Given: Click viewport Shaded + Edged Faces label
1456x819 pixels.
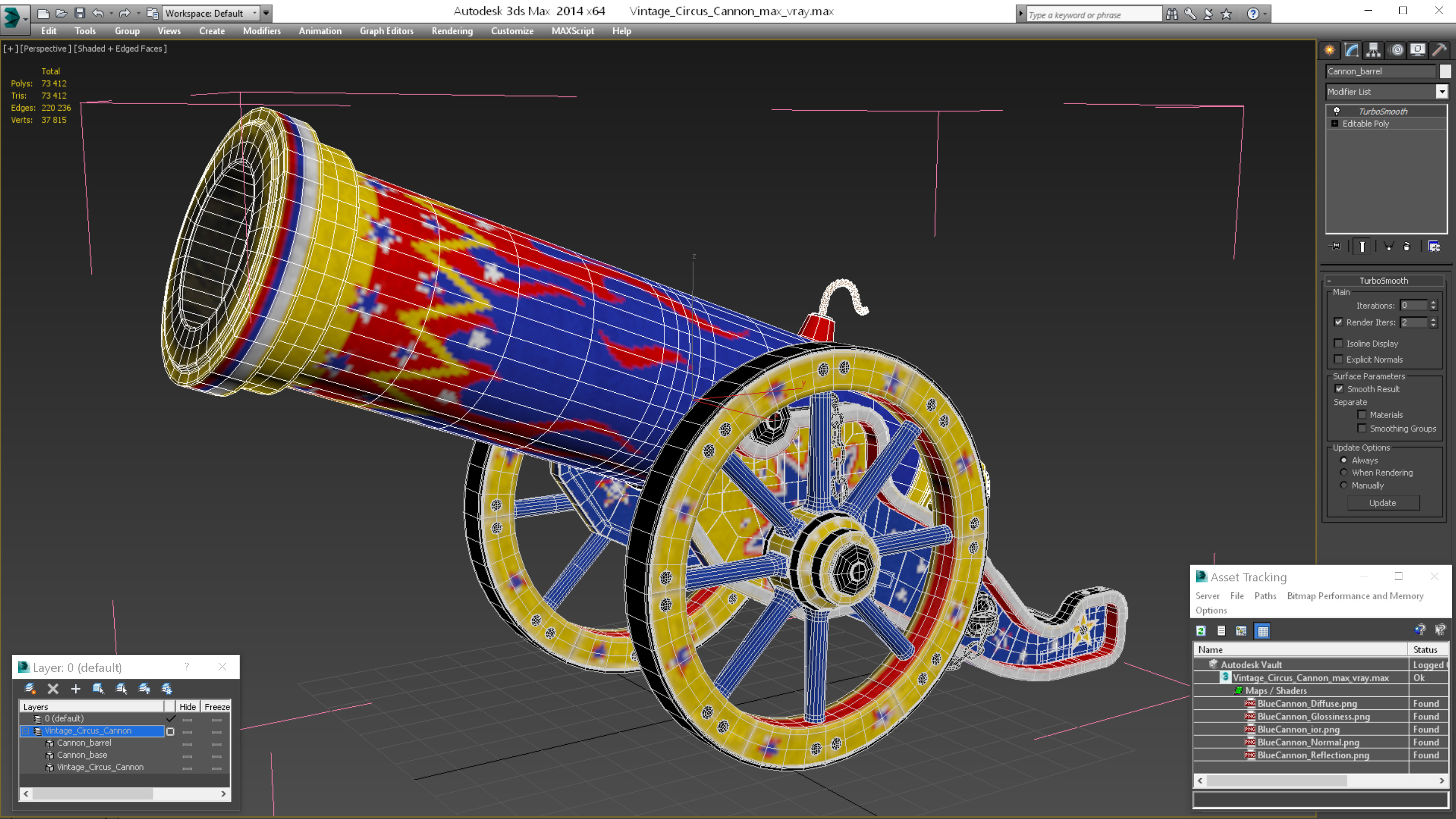Looking at the screenshot, I should click(x=120, y=49).
